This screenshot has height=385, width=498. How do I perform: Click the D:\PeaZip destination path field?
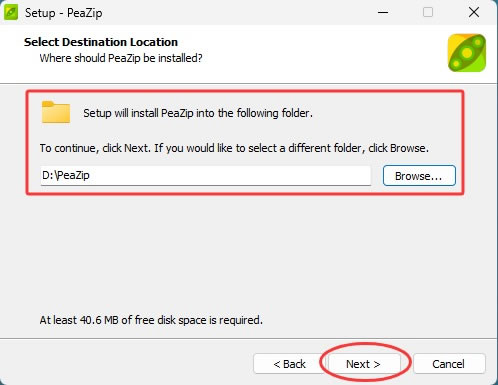(205, 175)
